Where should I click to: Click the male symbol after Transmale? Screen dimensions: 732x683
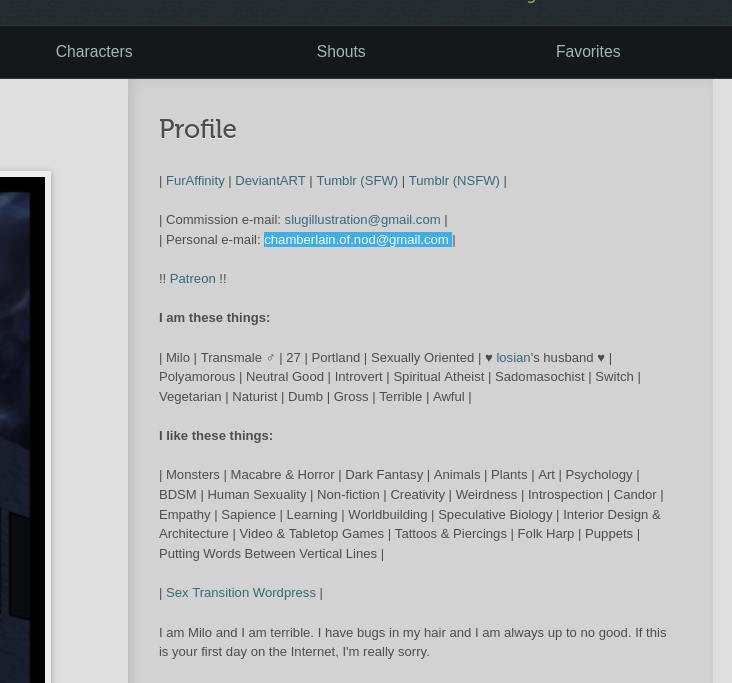pyautogui.click(x=270, y=358)
